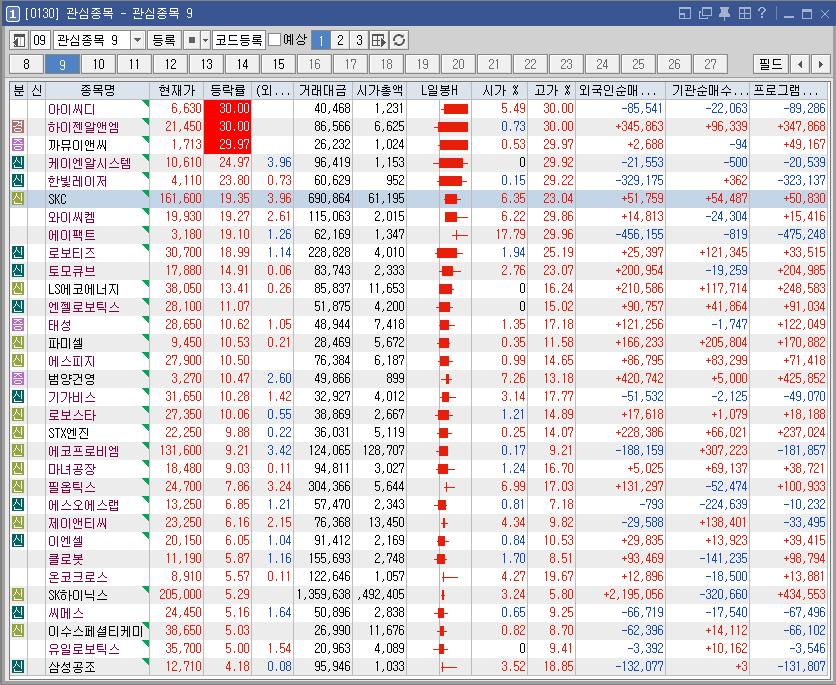This screenshot has height=685, width=836.
Task: Switch to watchlist tab 10
Action: pyautogui.click(x=98, y=65)
